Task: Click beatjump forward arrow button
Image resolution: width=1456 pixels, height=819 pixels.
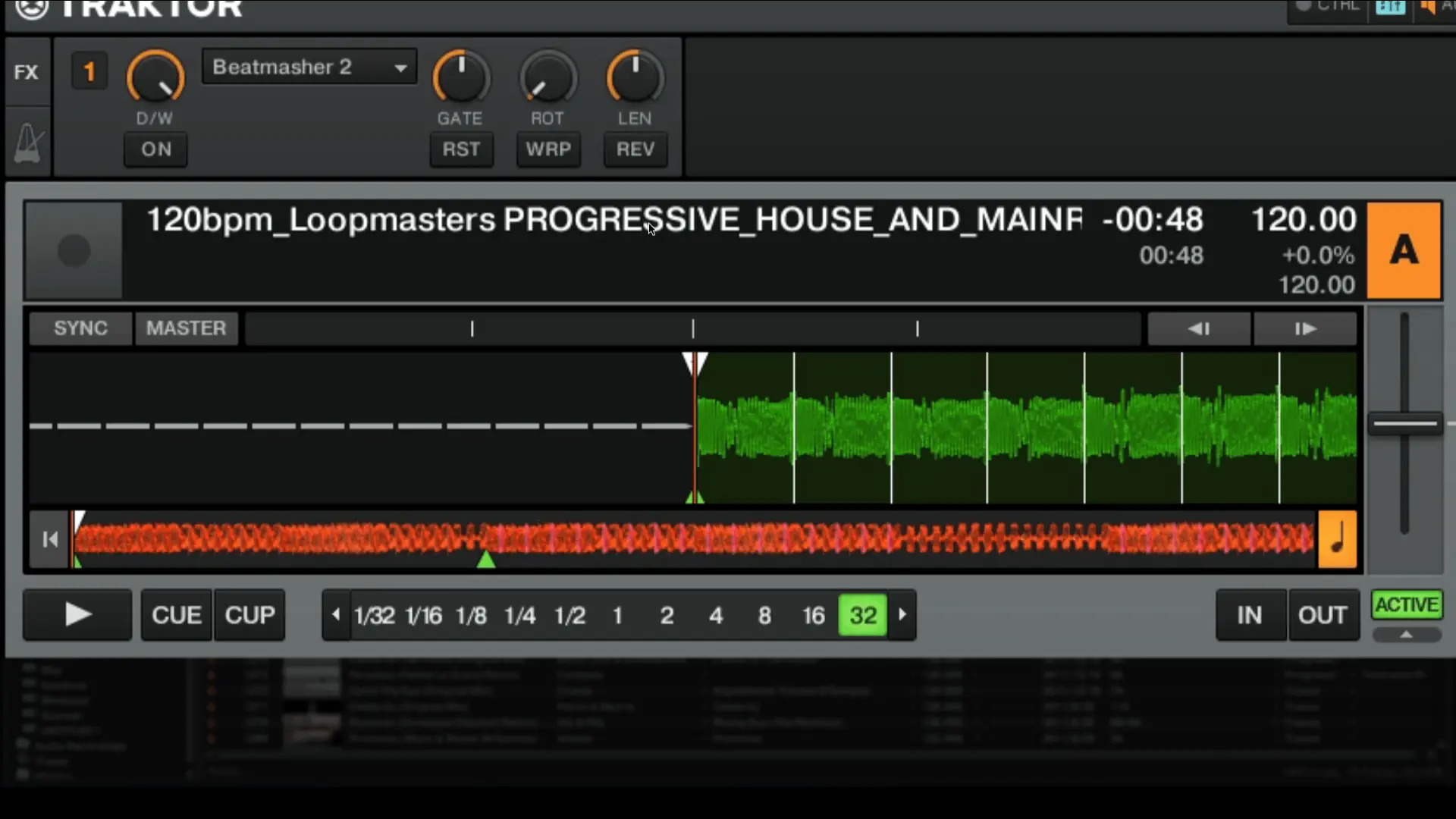Action: pos(1304,328)
